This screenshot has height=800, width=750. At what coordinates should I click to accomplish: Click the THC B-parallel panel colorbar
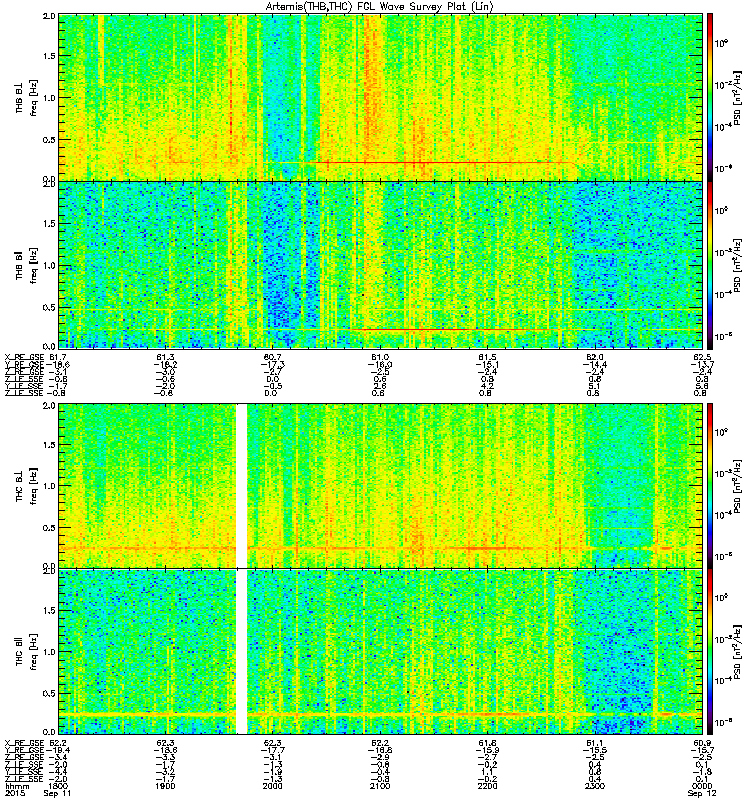click(710, 652)
